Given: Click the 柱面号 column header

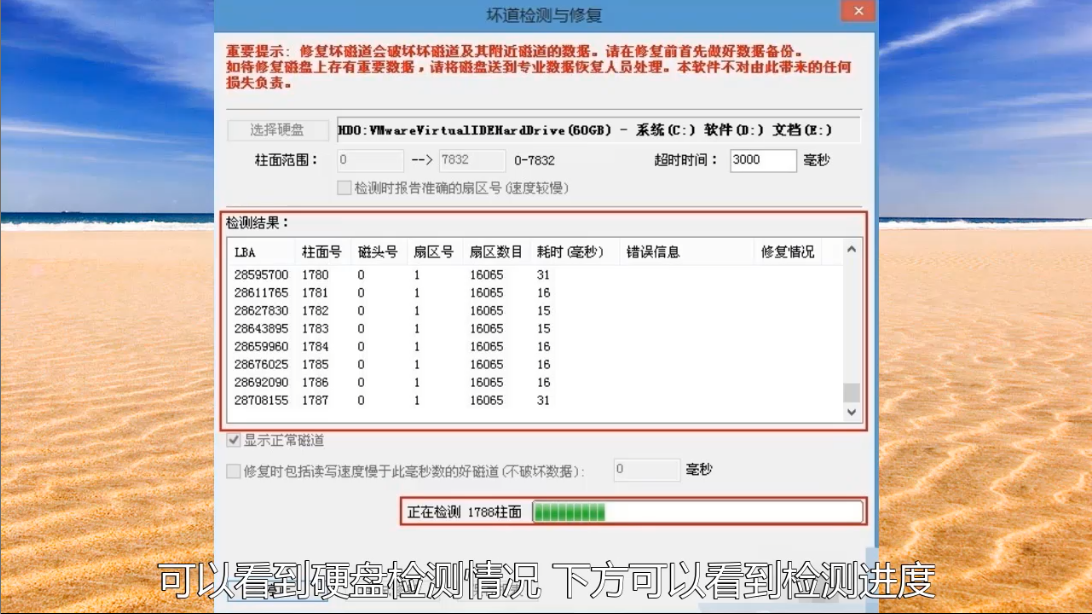Looking at the screenshot, I should (x=322, y=252).
